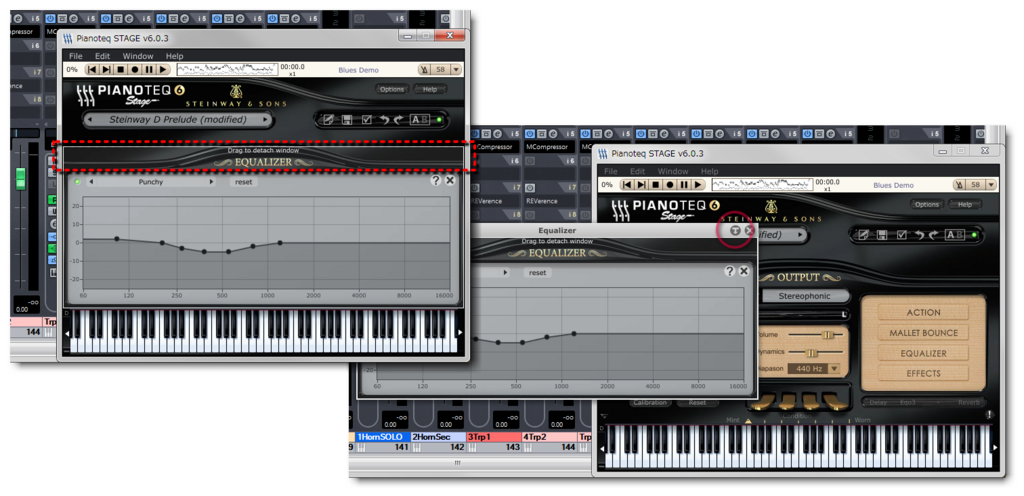The image size is (1024, 496).
Task: Click the freeze parameters checkmark icon, left window
Action: [366, 119]
